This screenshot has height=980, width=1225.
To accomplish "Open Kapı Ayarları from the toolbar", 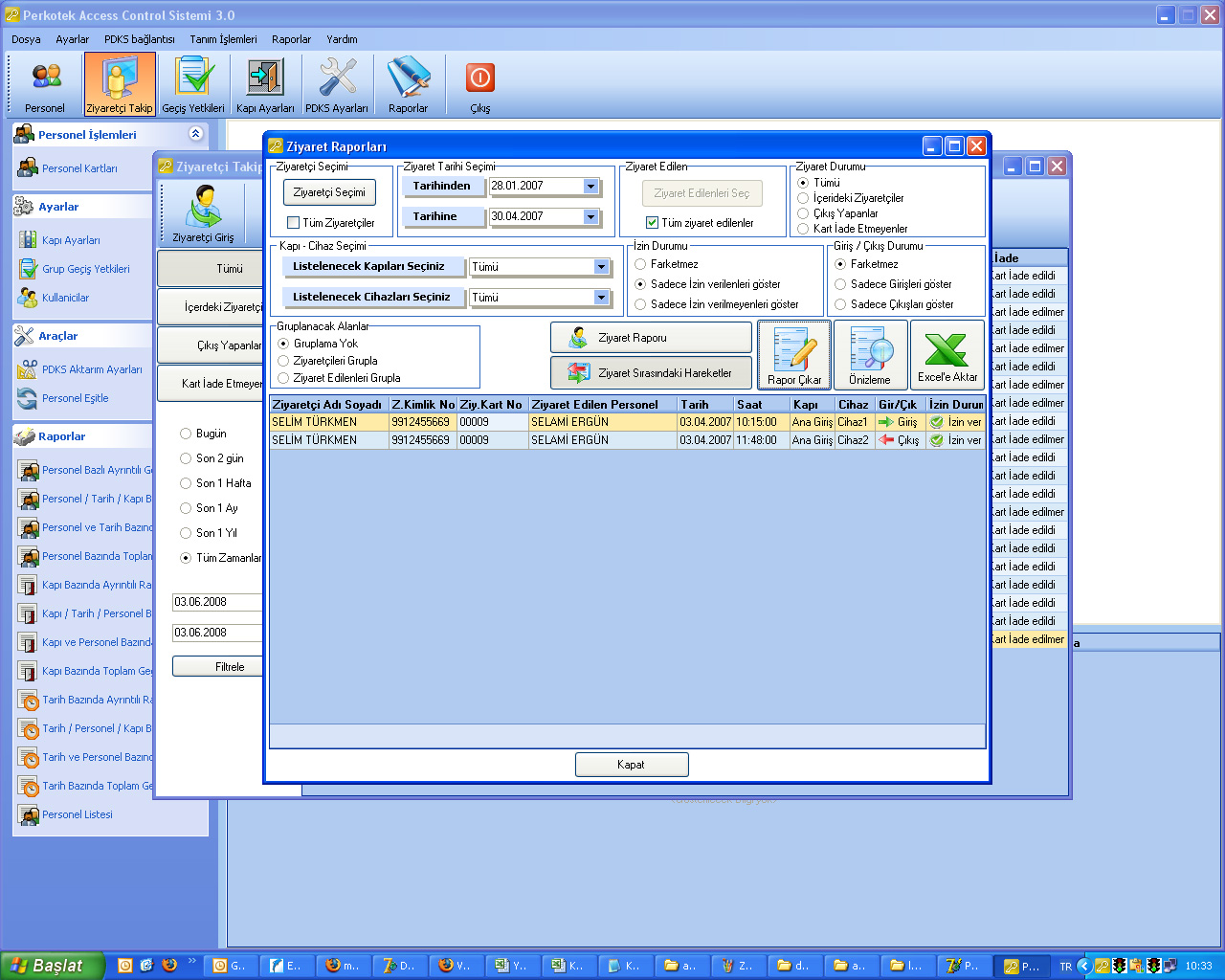I will click(265, 84).
